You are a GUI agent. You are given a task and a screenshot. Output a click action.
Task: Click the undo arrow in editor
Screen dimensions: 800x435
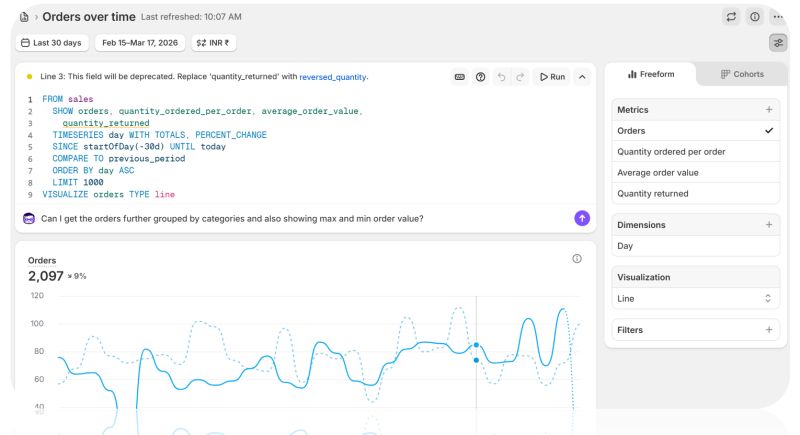tap(501, 77)
